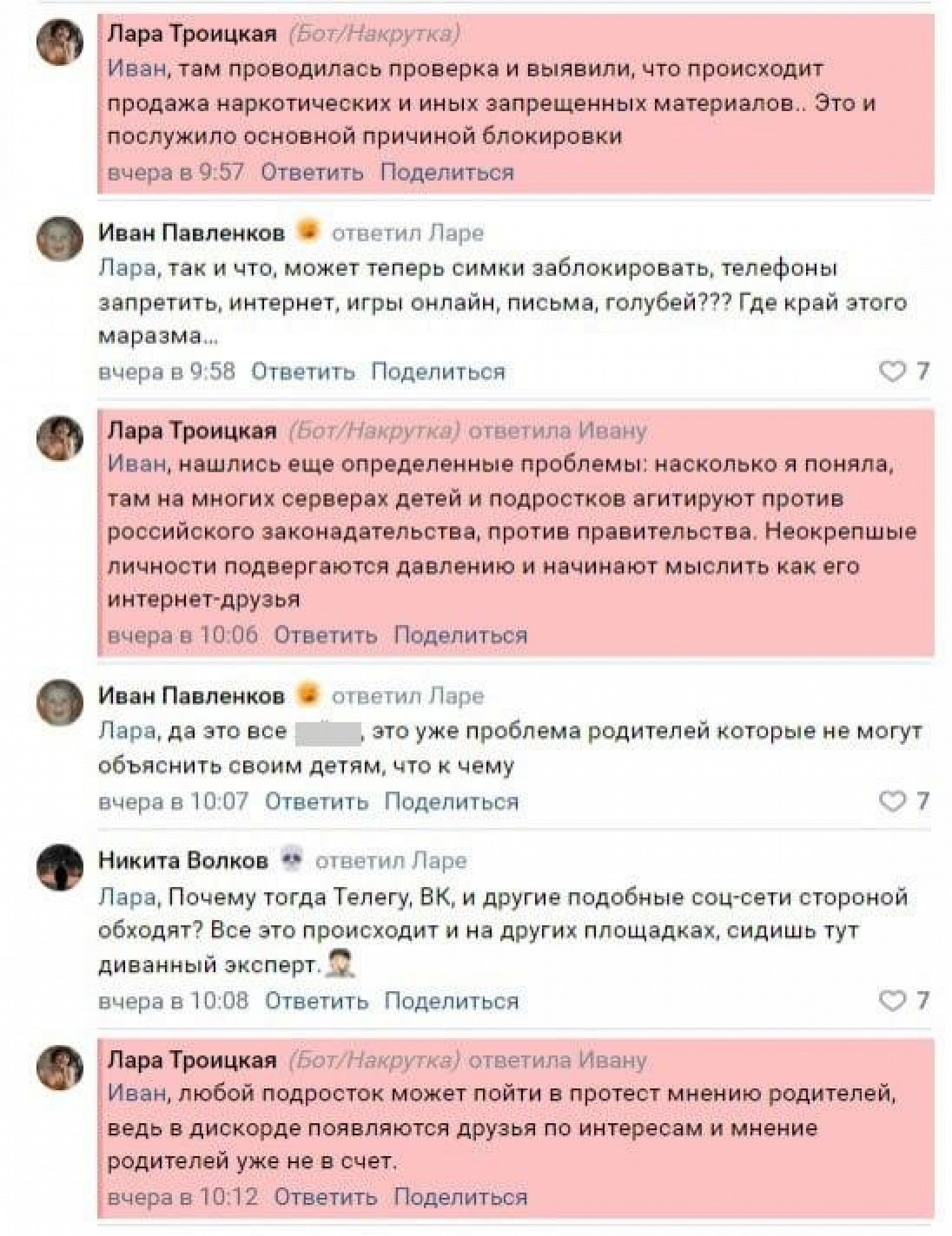Share Ivan's 10:07 comment

[451, 801]
